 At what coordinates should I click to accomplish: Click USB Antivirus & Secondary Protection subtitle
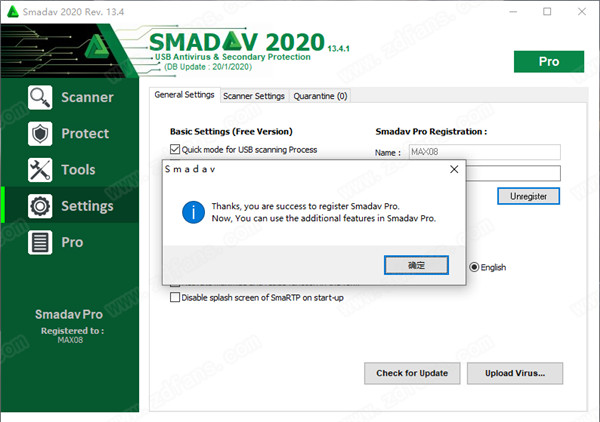pos(233,57)
